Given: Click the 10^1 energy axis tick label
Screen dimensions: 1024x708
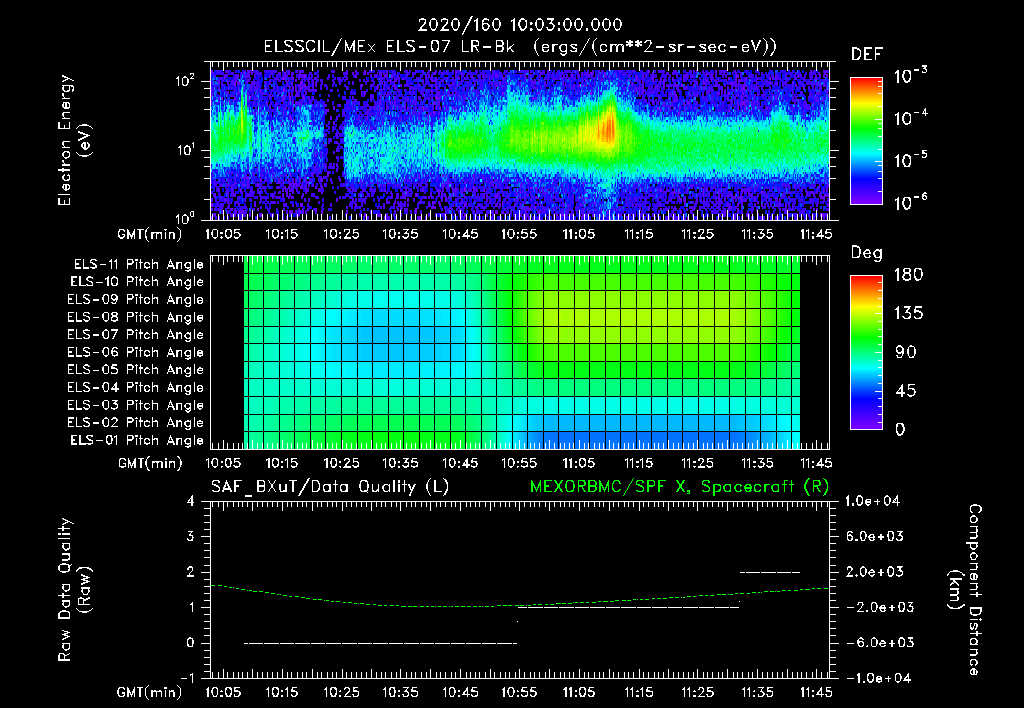Looking at the screenshot, I should tap(185, 150).
